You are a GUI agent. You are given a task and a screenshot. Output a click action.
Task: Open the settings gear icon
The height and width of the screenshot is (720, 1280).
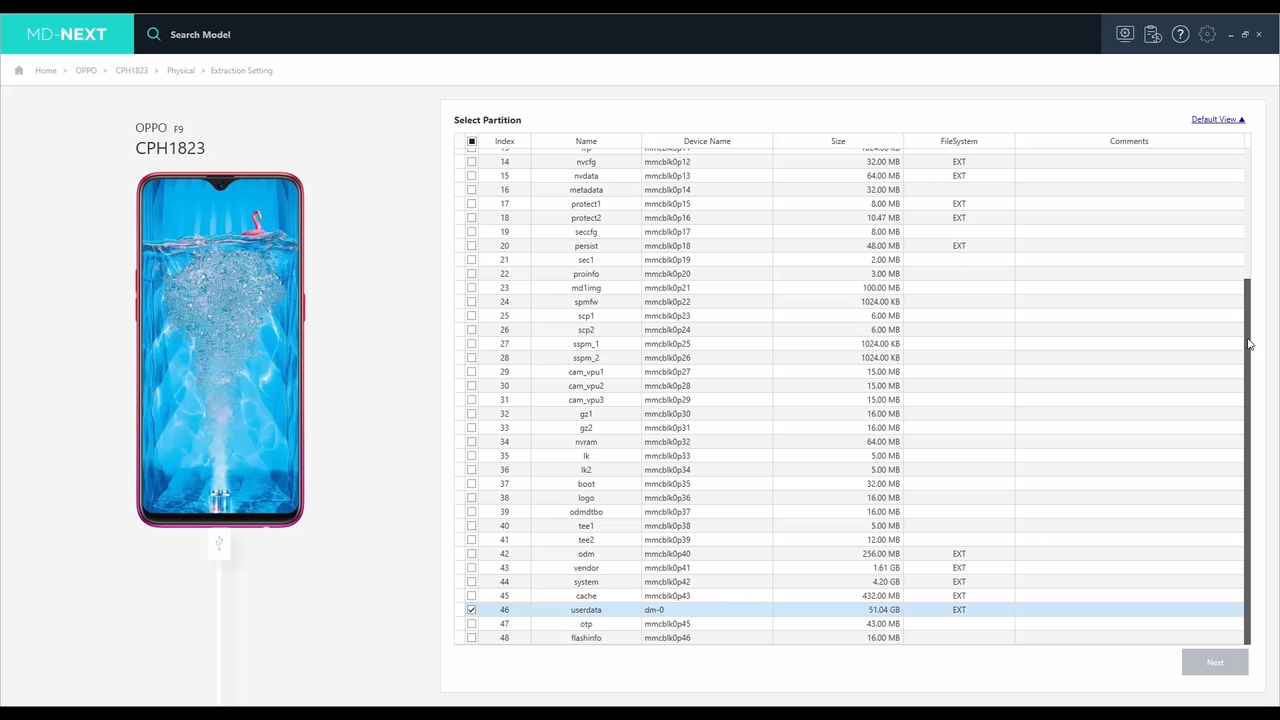coord(1207,34)
